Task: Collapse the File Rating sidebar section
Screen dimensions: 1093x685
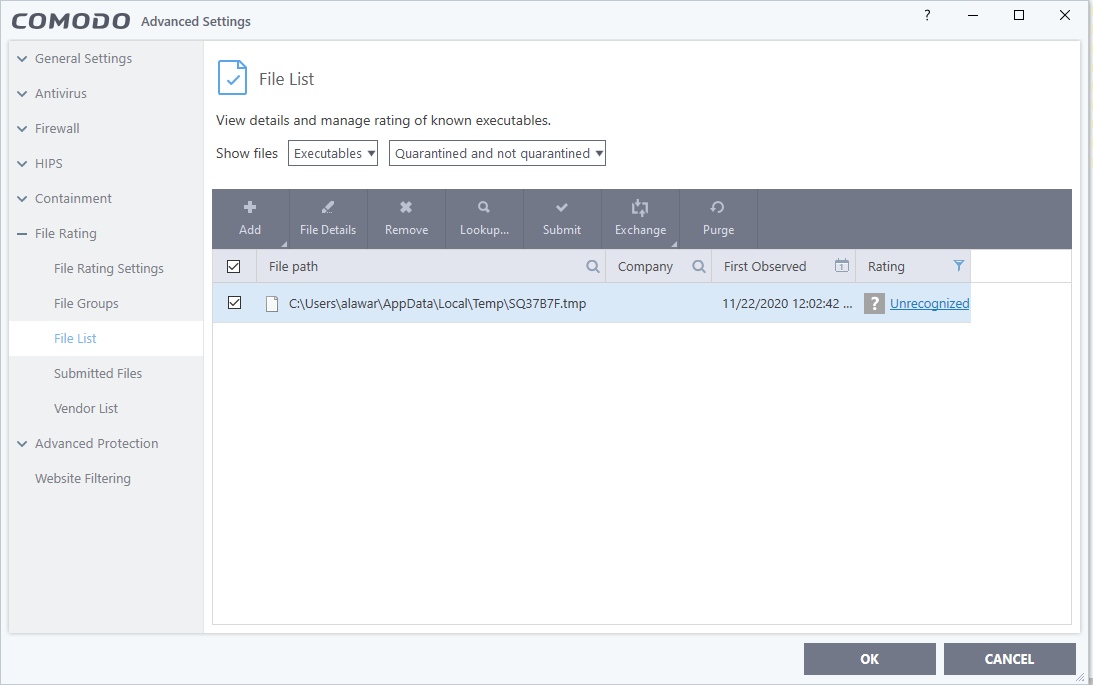Action: [22, 234]
